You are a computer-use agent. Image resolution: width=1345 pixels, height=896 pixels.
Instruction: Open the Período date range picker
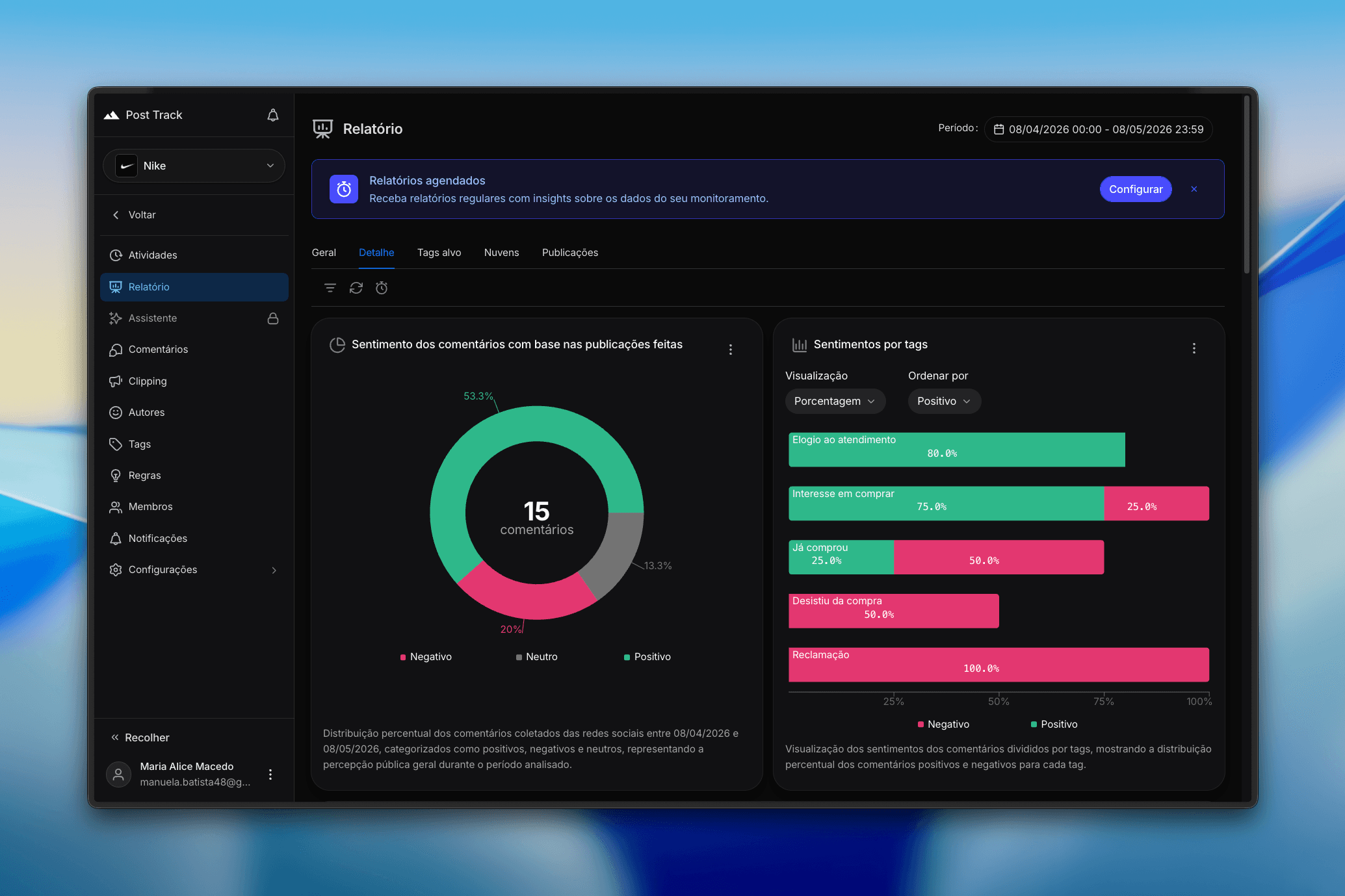(x=1099, y=129)
